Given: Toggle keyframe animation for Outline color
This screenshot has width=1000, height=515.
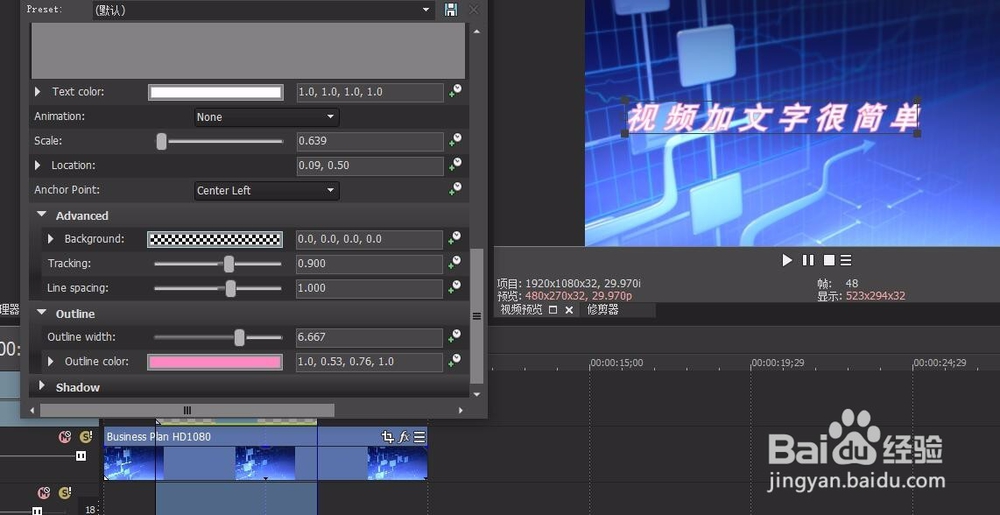Looking at the screenshot, I should (455, 361).
